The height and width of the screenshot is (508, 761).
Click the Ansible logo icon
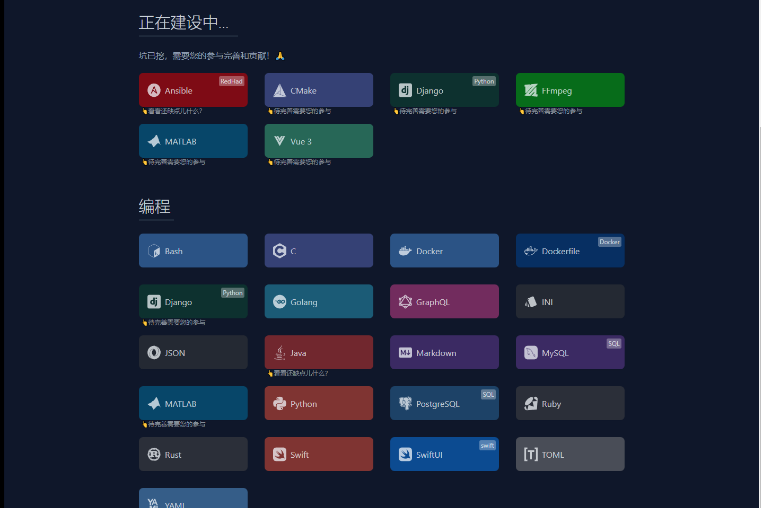(x=154, y=90)
